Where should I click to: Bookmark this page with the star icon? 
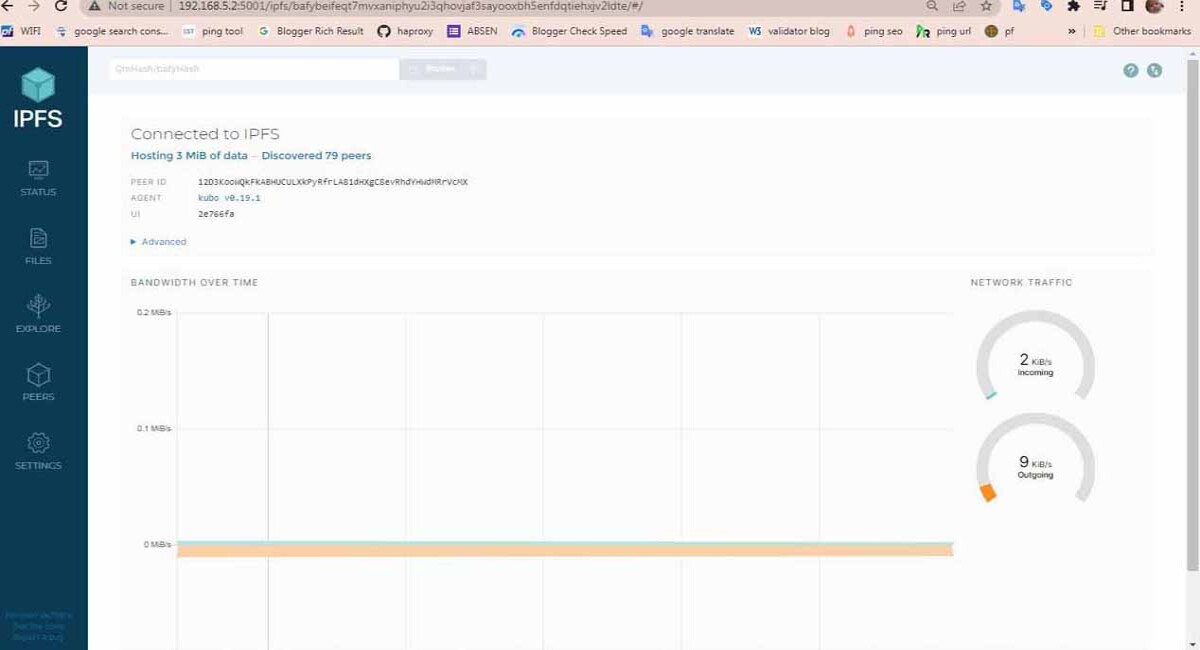(x=986, y=6)
